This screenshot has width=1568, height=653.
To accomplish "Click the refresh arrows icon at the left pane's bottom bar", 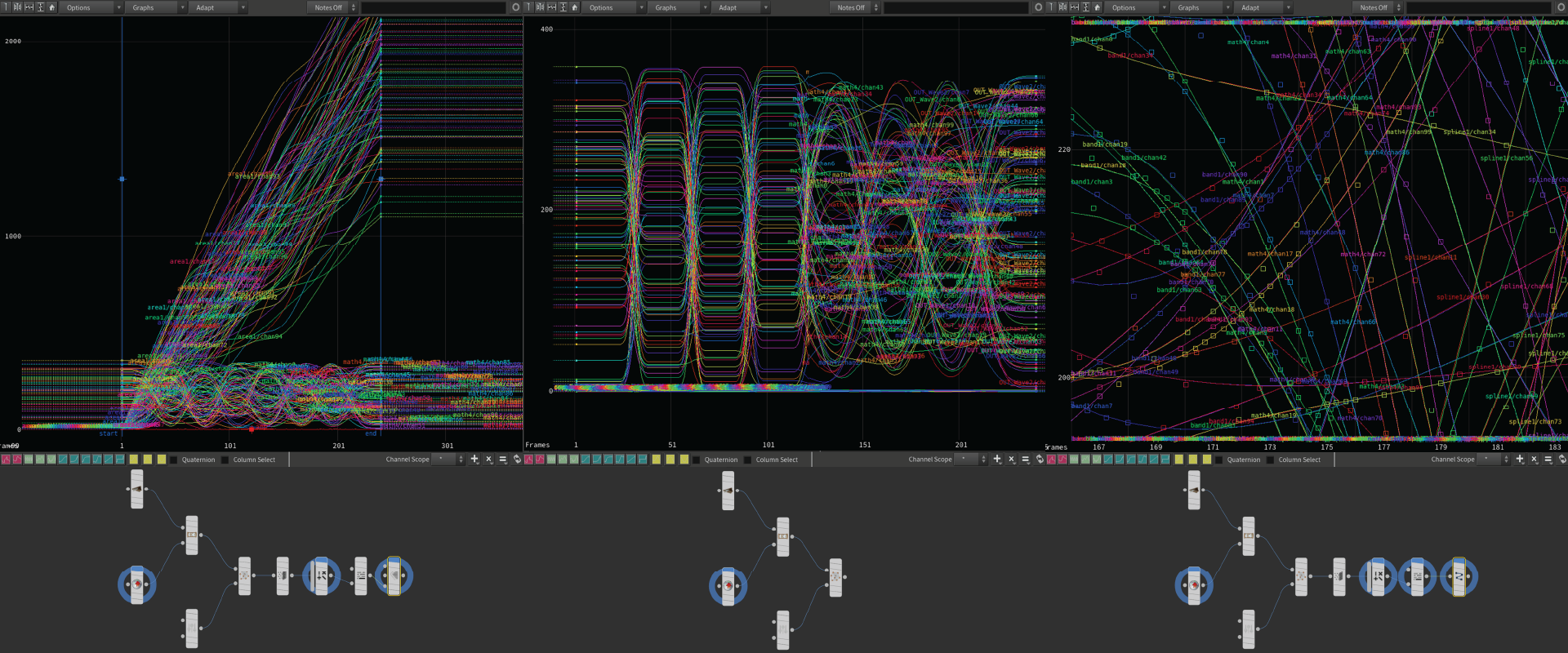I will [x=517, y=460].
